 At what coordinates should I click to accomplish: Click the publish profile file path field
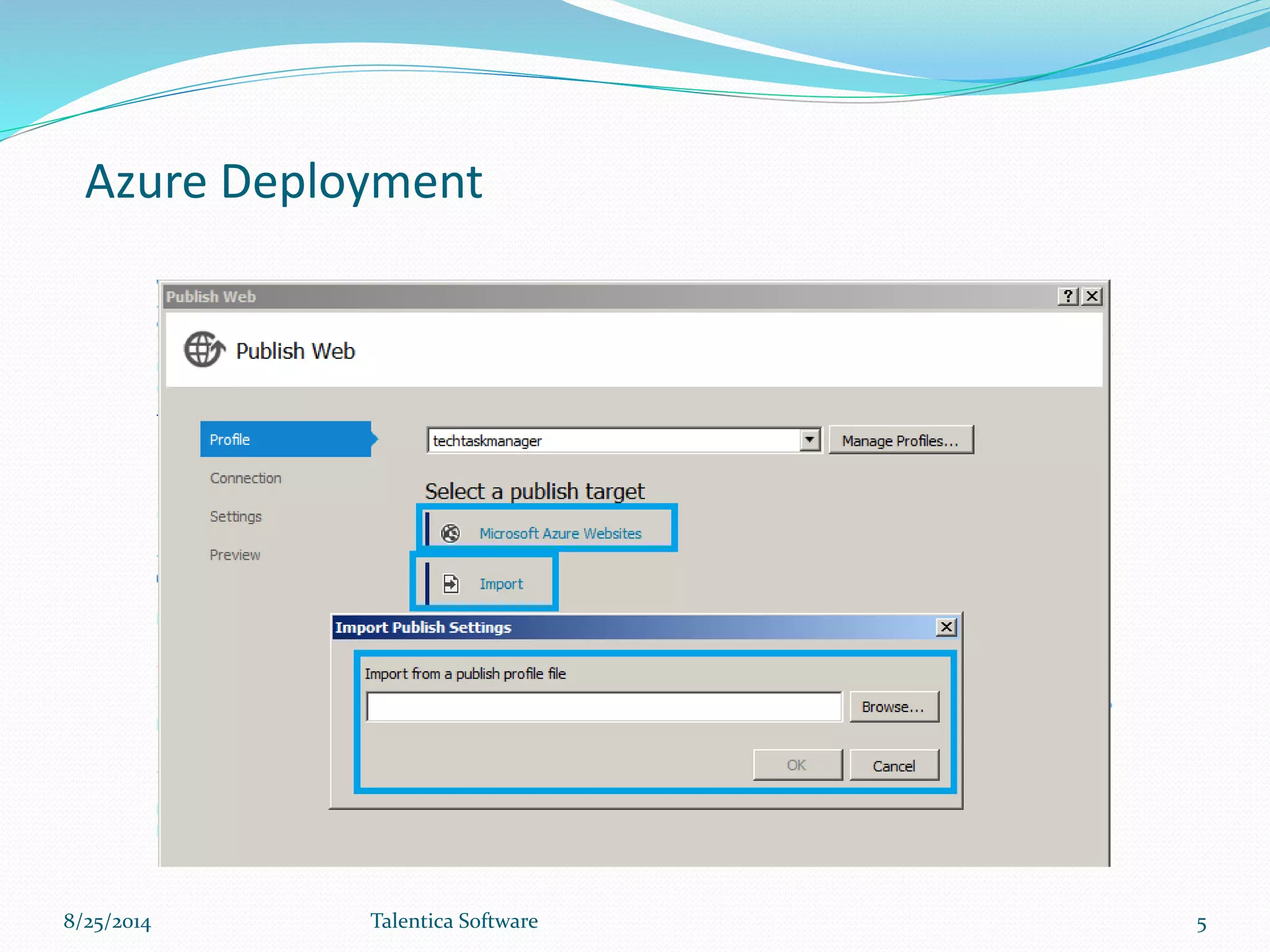(x=604, y=707)
